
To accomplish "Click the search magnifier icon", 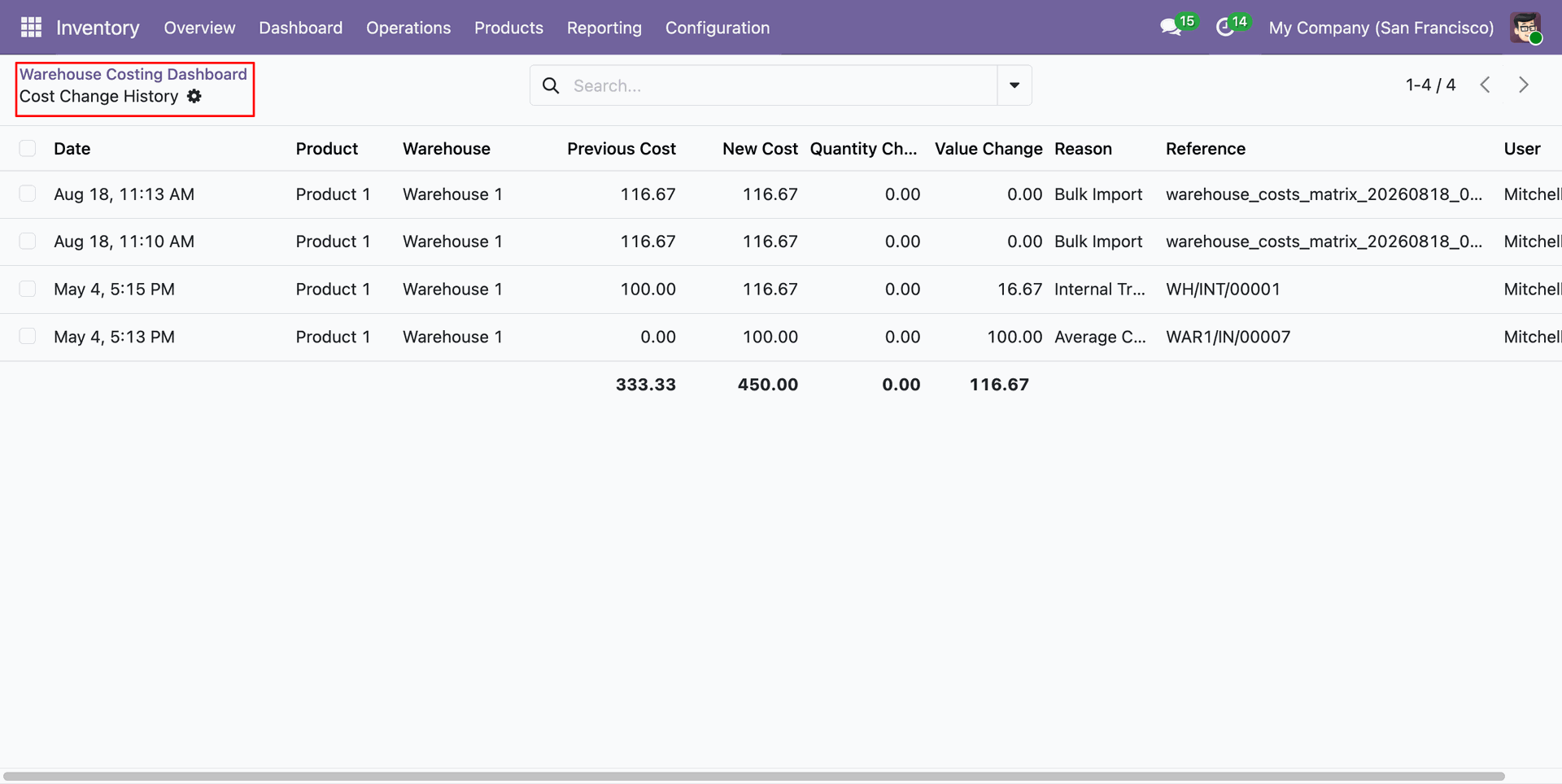I will point(551,85).
